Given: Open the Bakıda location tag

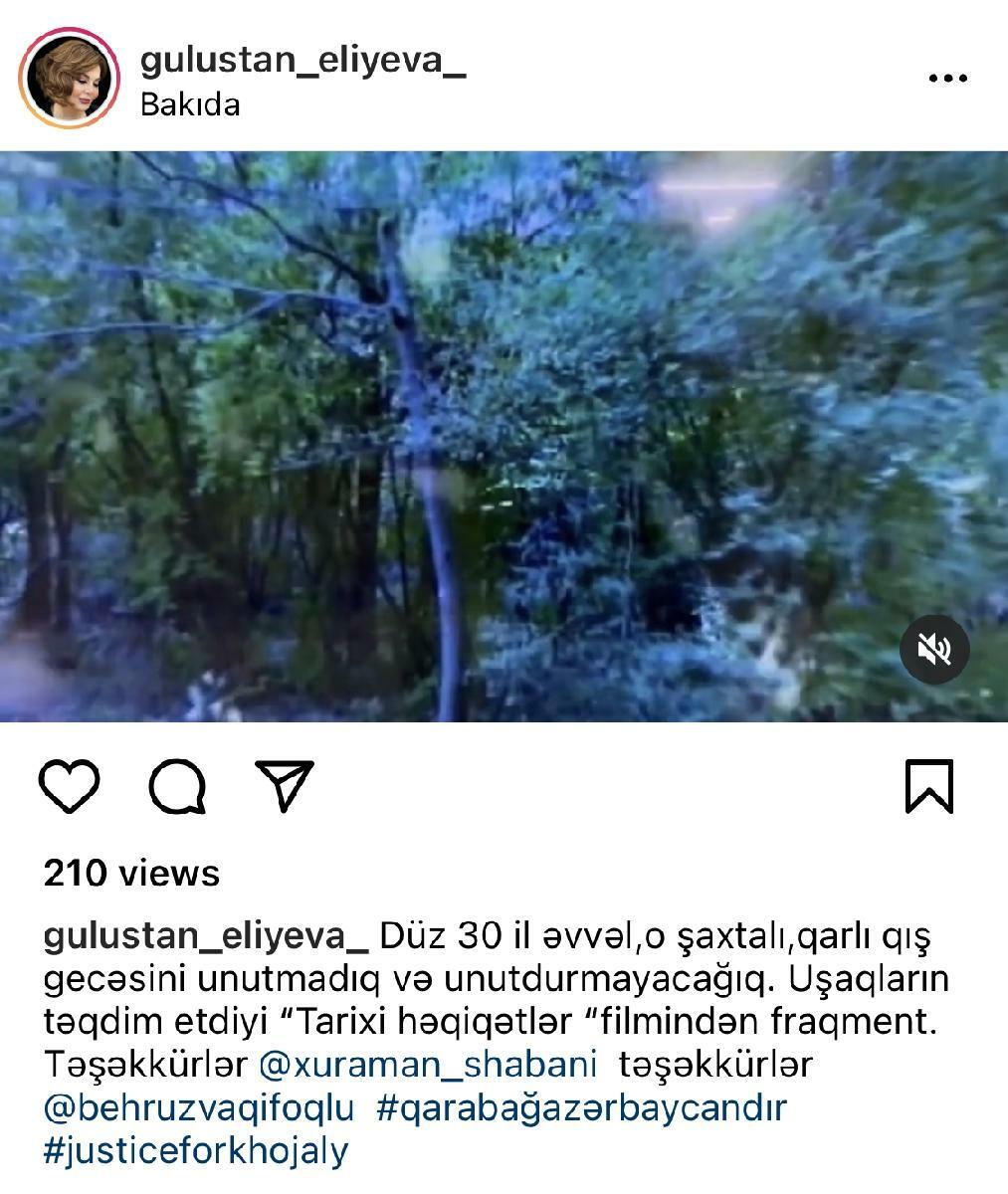Looking at the screenshot, I should pos(190,104).
